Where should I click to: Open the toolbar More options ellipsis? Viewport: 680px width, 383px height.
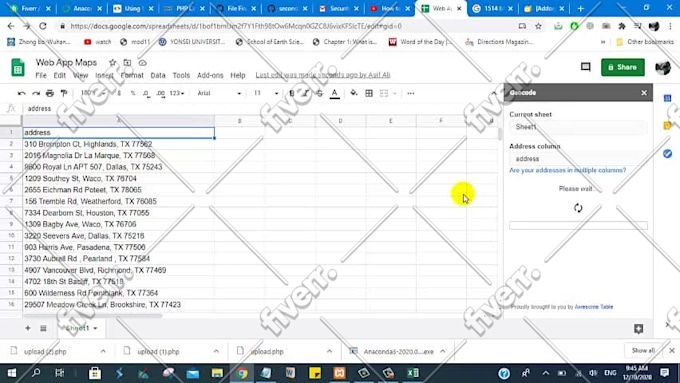[411, 93]
